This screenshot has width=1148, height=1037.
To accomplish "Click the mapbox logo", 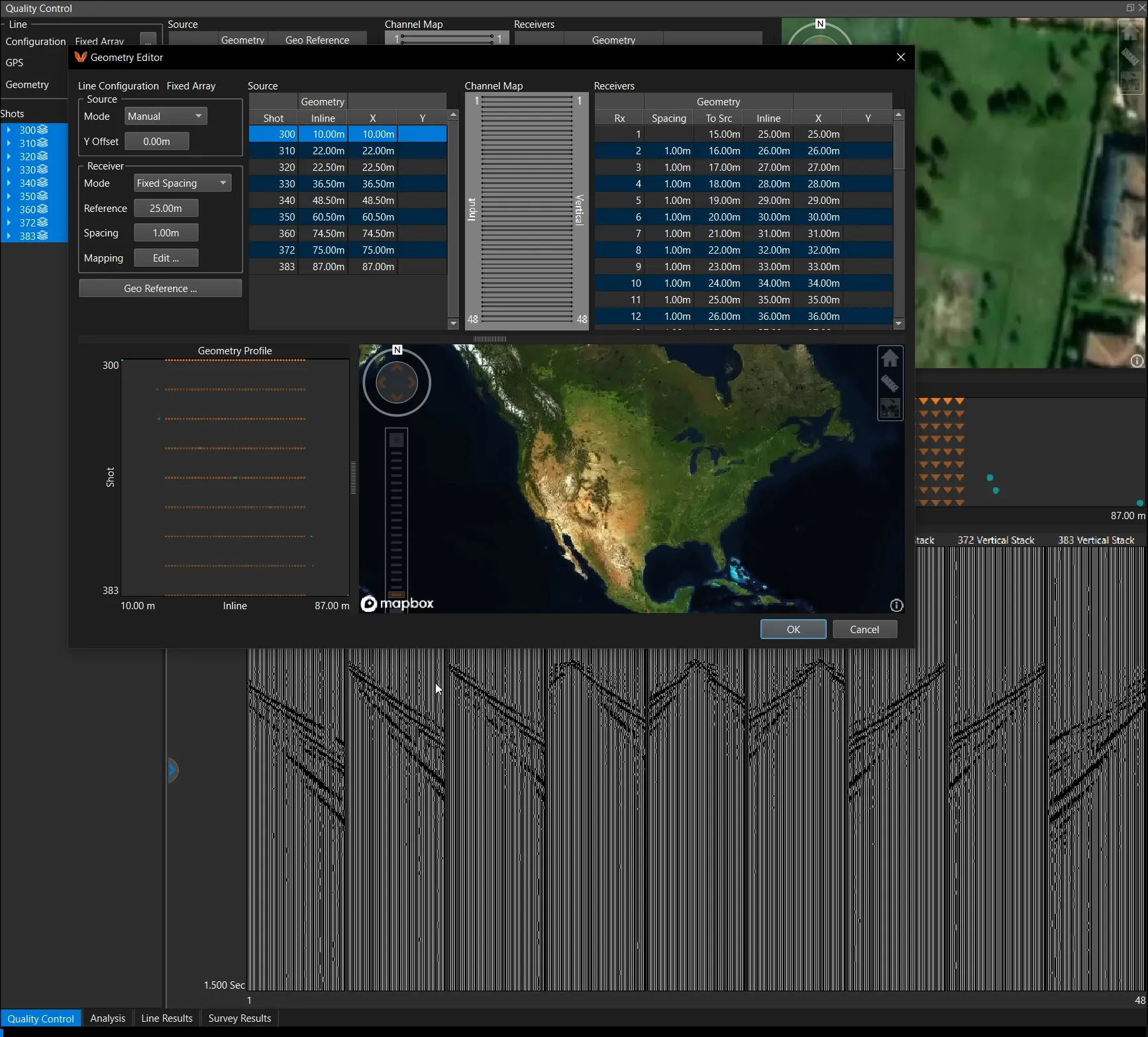I will 397,603.
